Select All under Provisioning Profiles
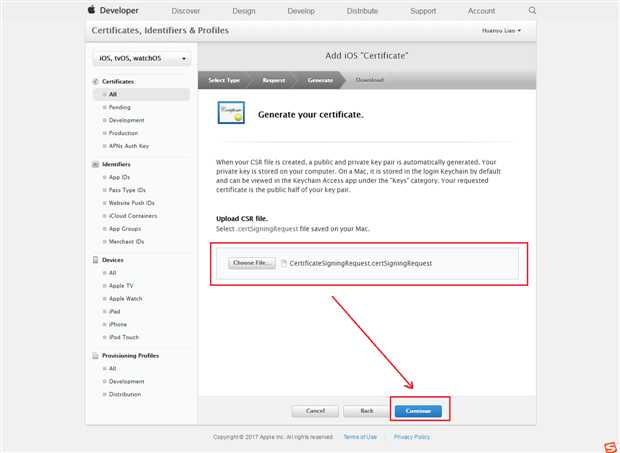This screenshot has width=620, height=453. tap(113, 369)
